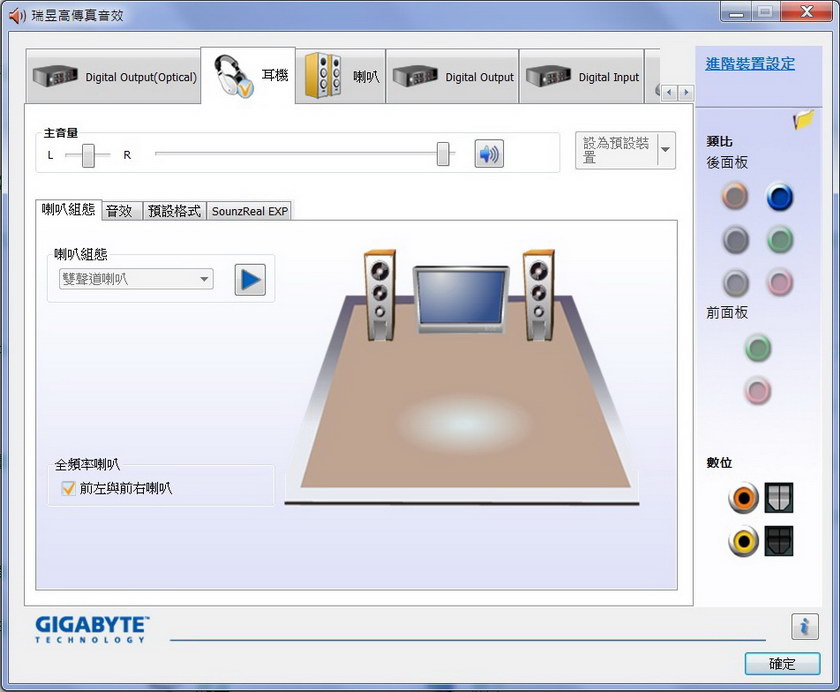Click the 設為預設裝置 default device button
This screenshot has width=840, height=692.
(x=616, y=151)
